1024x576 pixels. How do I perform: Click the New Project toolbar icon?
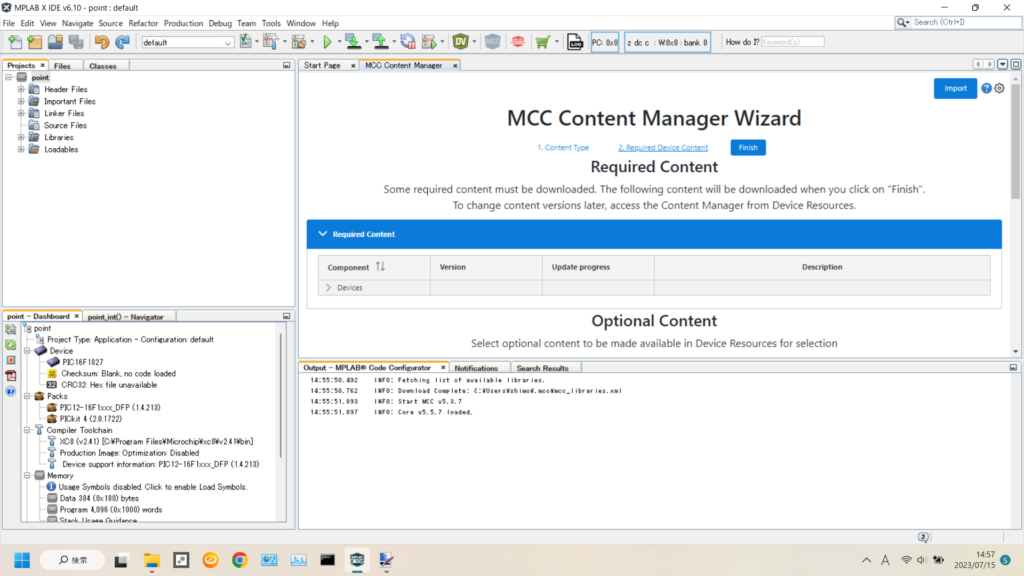35,42
